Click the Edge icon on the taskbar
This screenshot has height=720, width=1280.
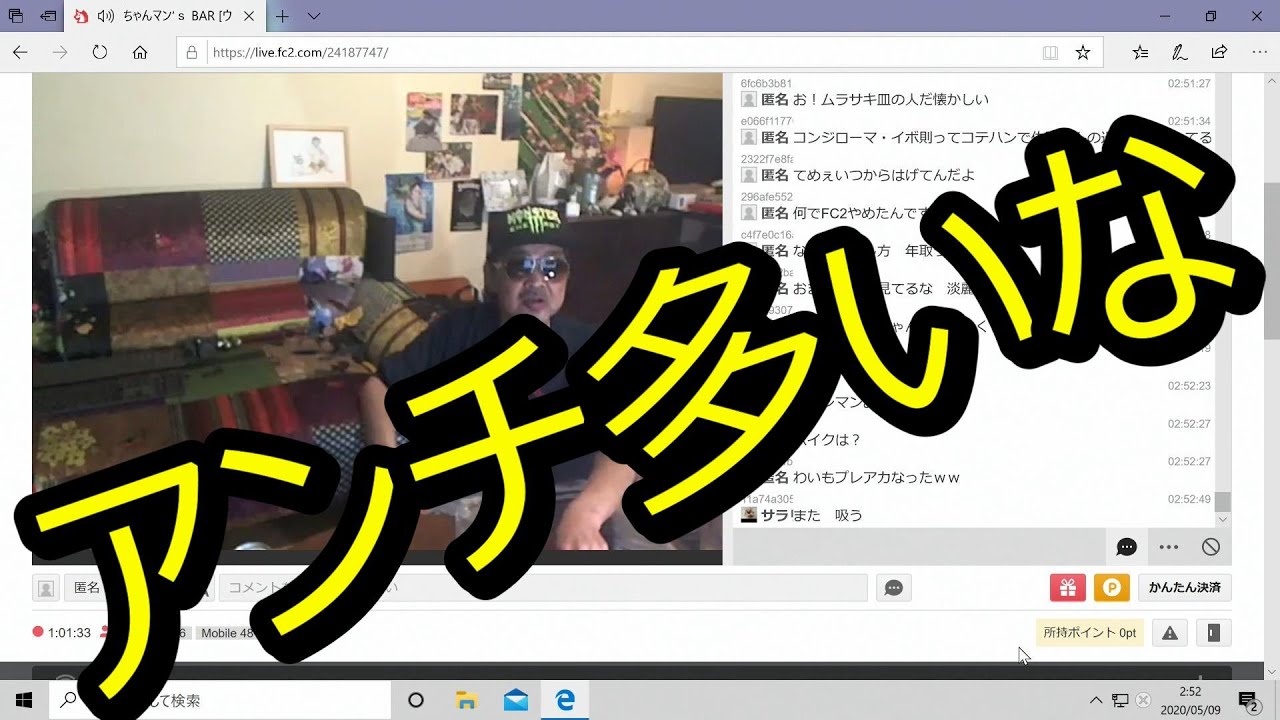[x=566, y=700]
